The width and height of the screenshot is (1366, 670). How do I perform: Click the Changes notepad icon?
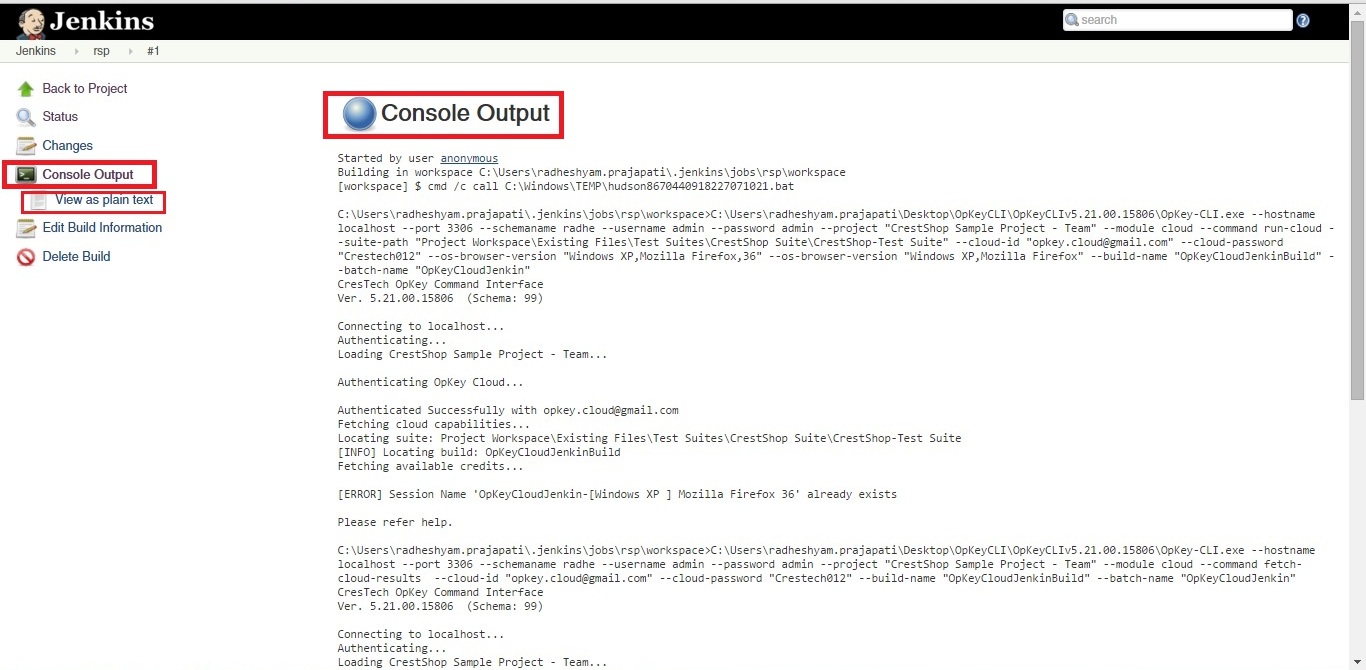26,146
